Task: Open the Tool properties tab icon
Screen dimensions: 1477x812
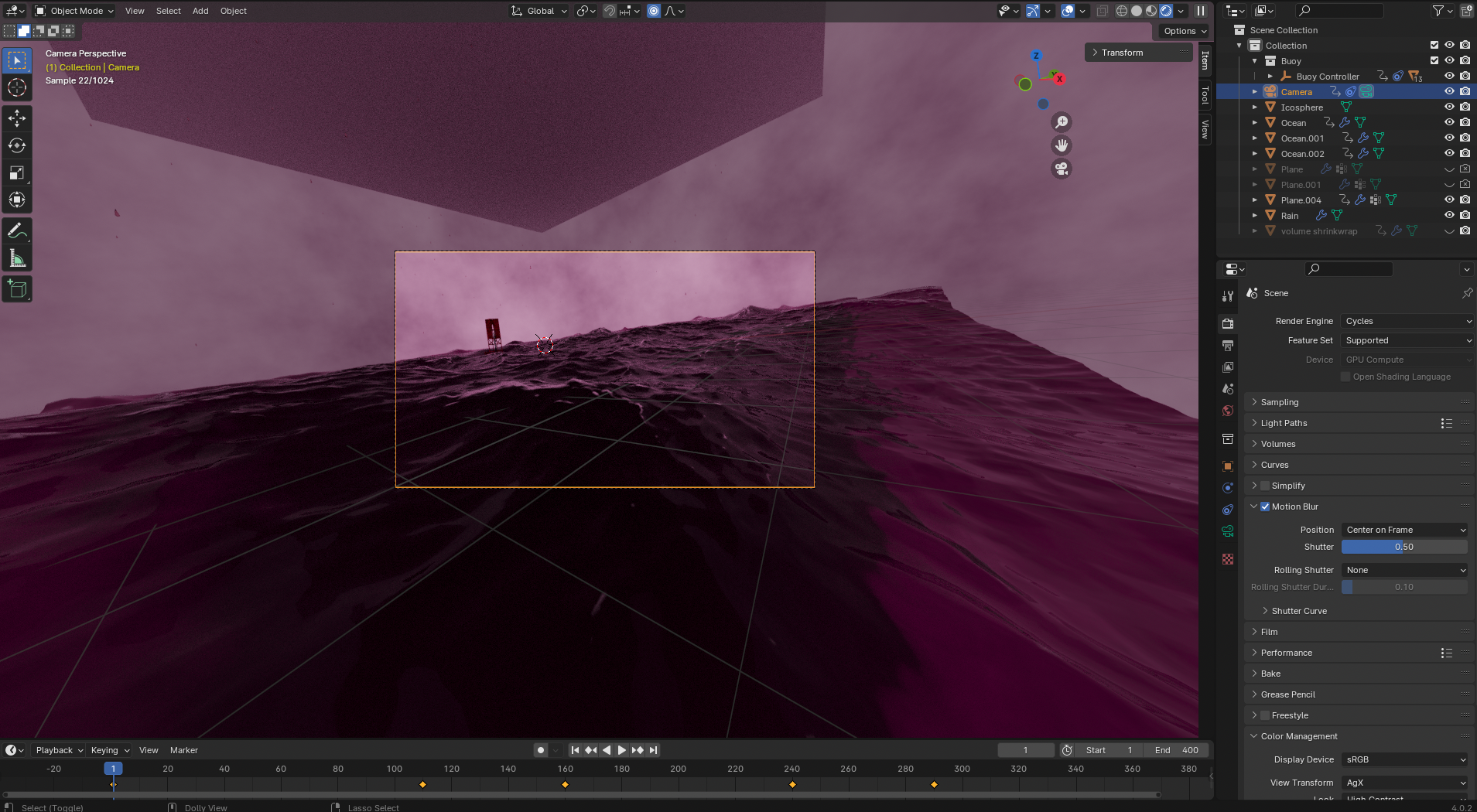Action: tap(1228, 296)
